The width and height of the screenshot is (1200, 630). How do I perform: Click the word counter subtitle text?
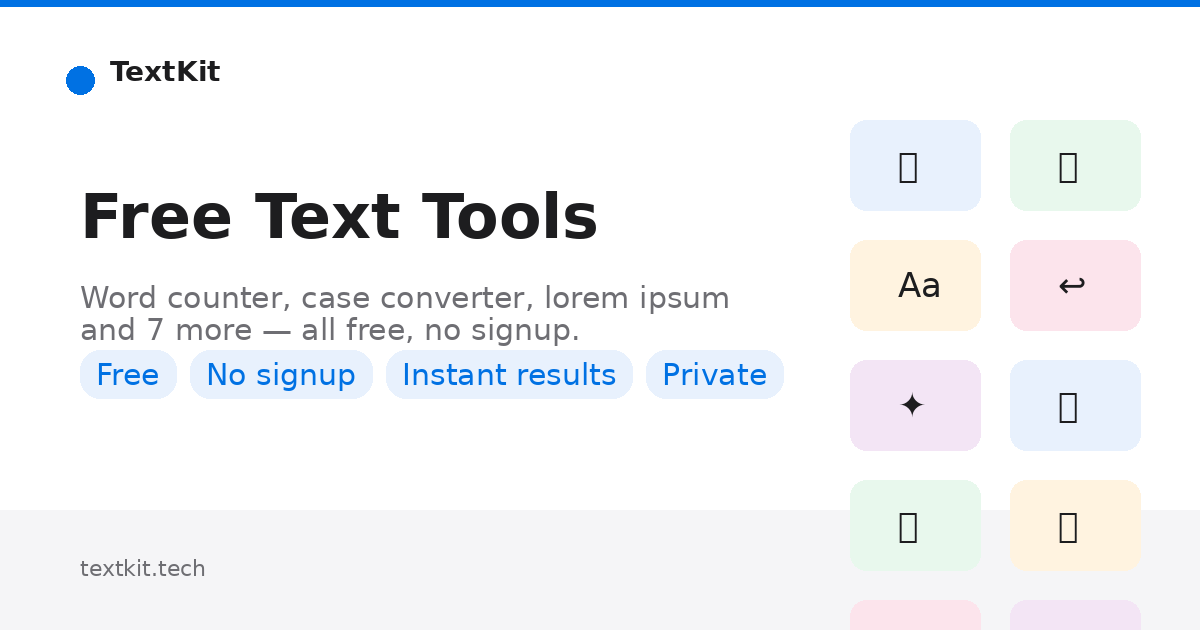[405, 314]
